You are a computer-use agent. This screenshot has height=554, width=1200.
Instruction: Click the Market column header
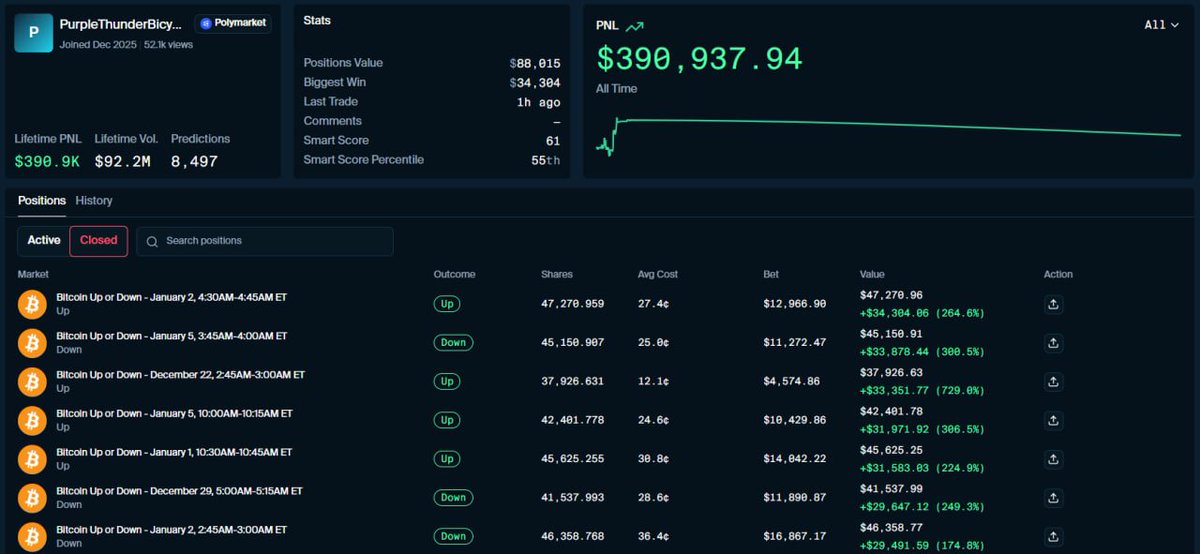33,274
